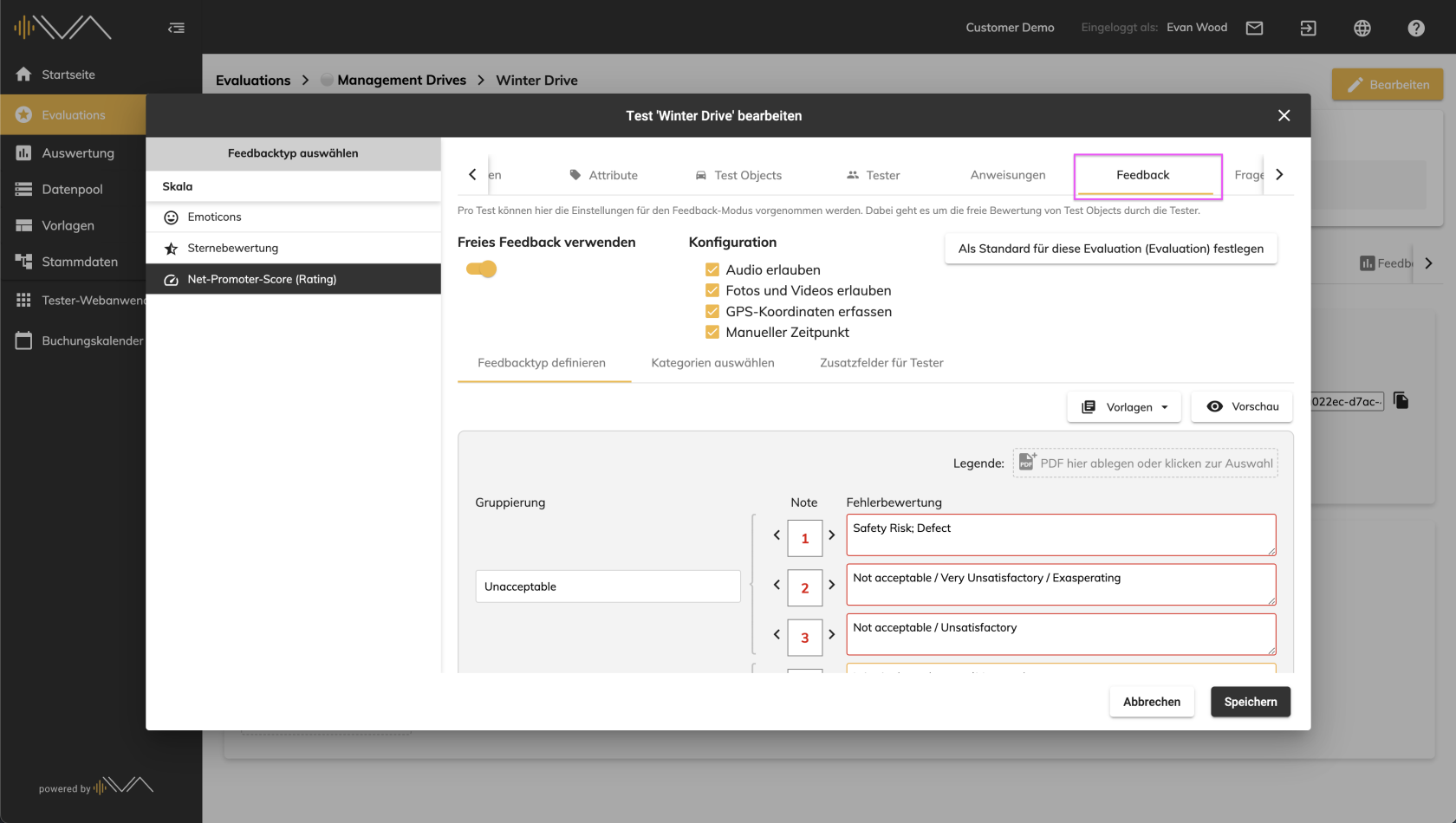The height and width of the screenshot is (823, 1456).
Task: Click the Bearbeiten button
Action: [1388, 85]
